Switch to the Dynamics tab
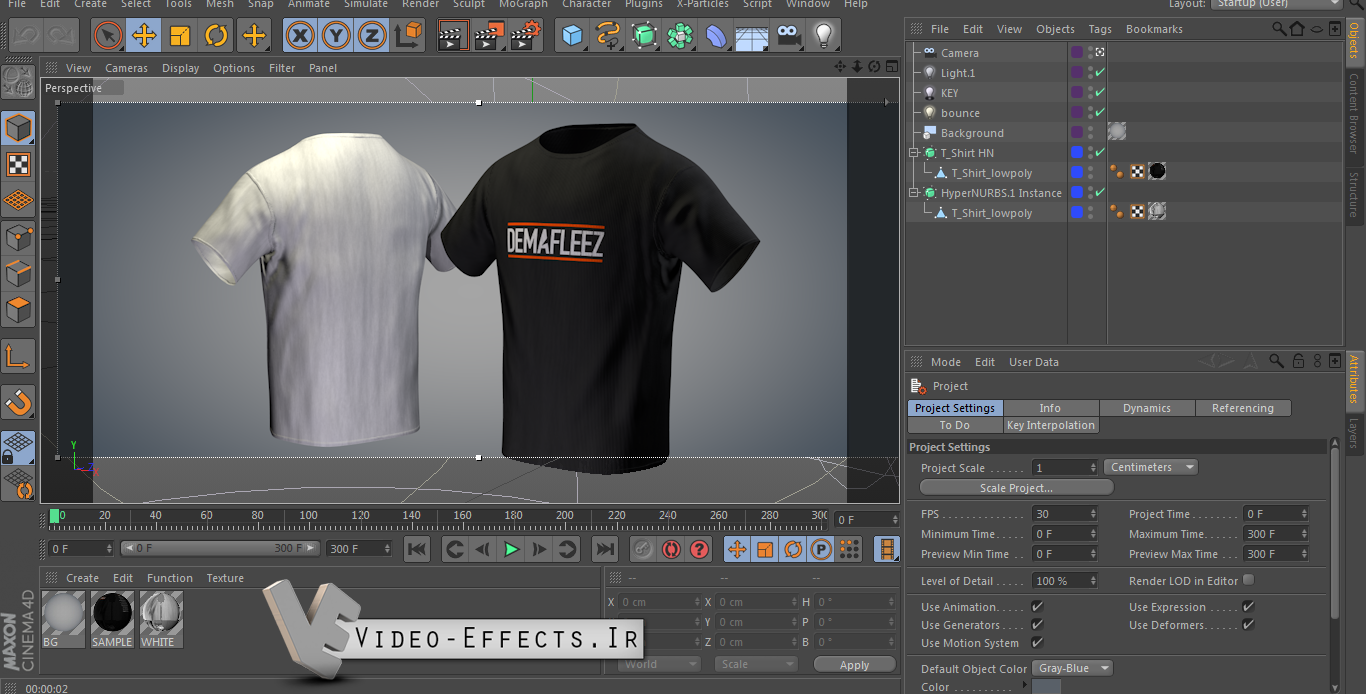 (x=1147, y=408)
